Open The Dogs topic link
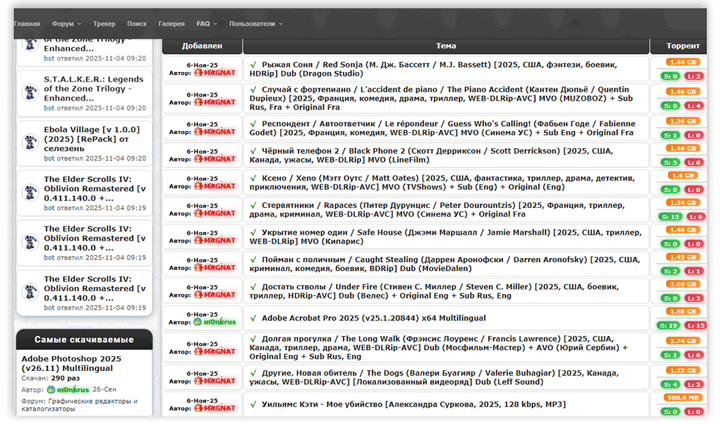Viewport: 720px width, 424px height. pyautogui.click(x=434, y=377)
